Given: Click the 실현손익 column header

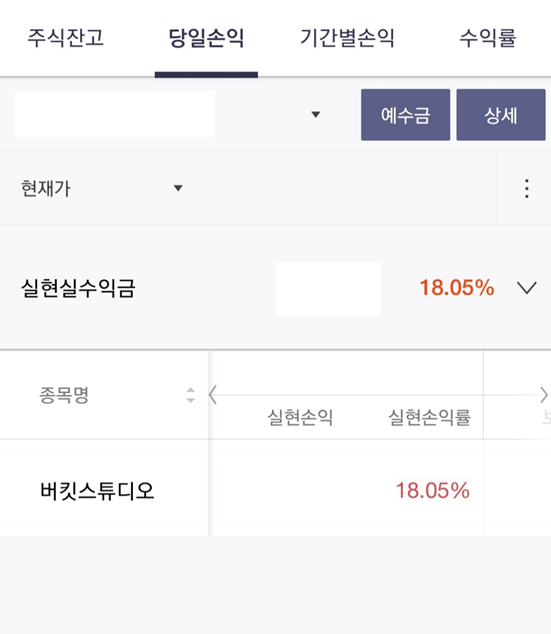Looking at the screenshot, I should 300,418.
